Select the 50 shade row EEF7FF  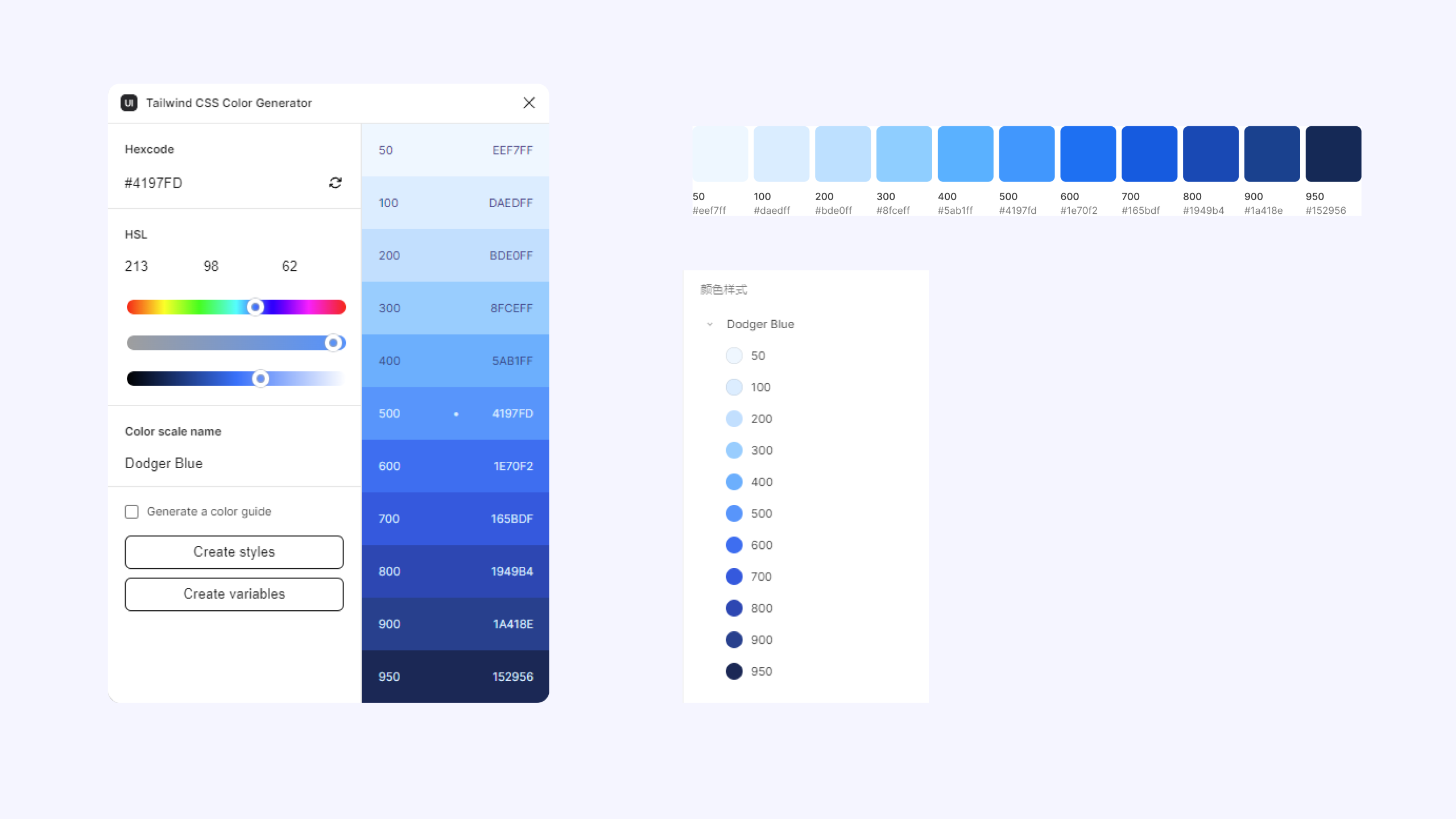[455, 150]
